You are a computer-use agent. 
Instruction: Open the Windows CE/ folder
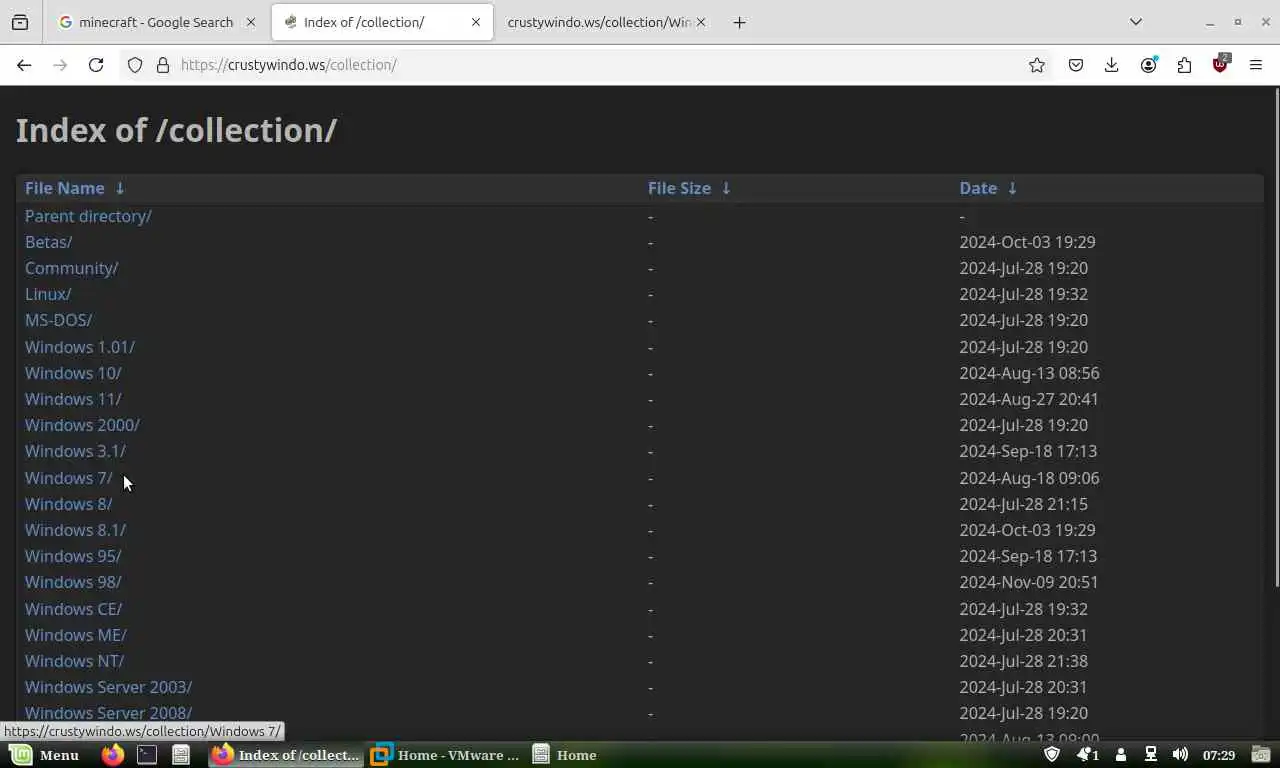tap(73, 609)
